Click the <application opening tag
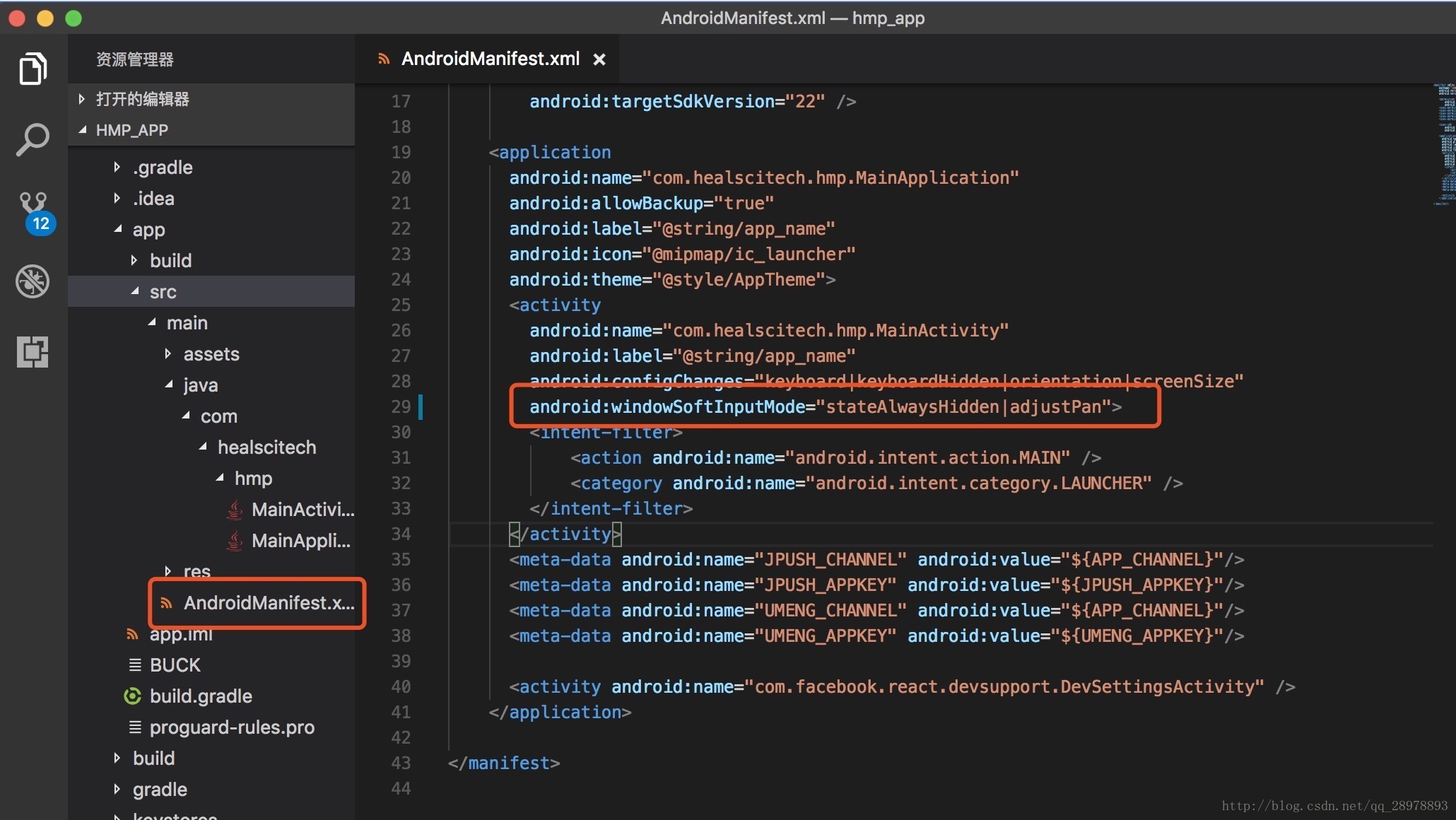This screenshot has width=1456, height=820. pos(550,153)
